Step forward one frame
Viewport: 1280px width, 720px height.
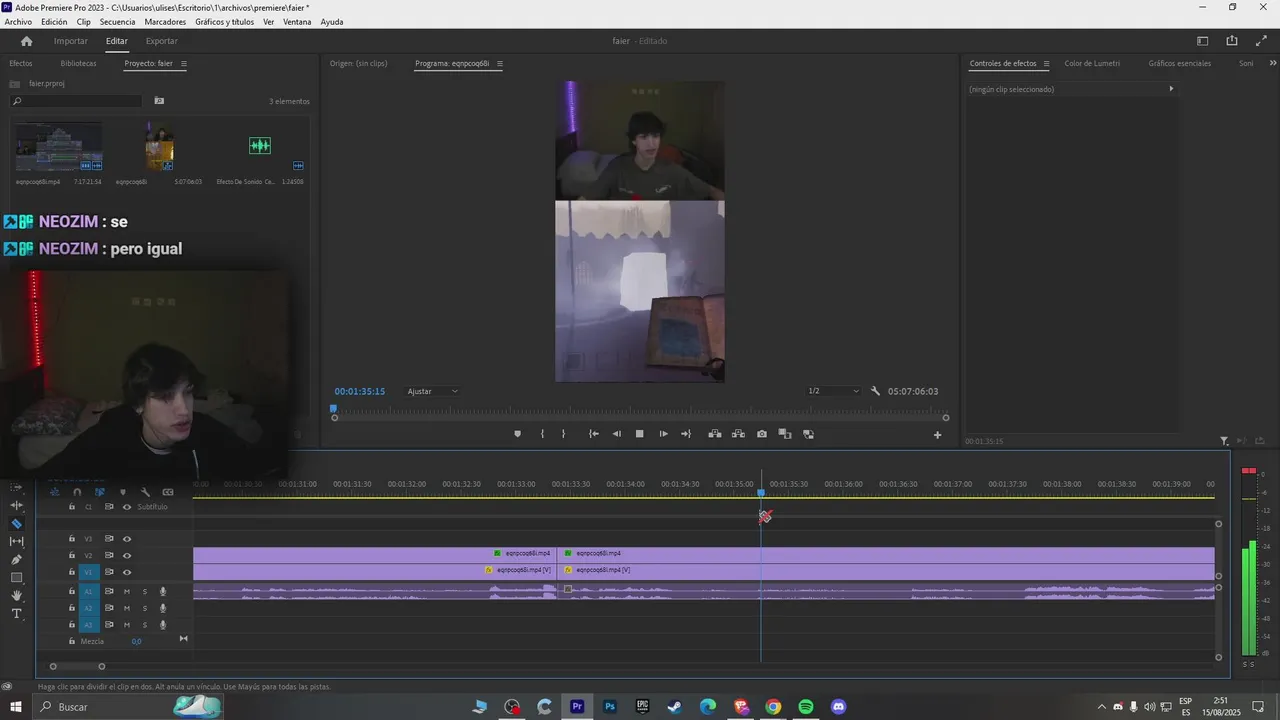pyautogui.click(x=663, y=434)
